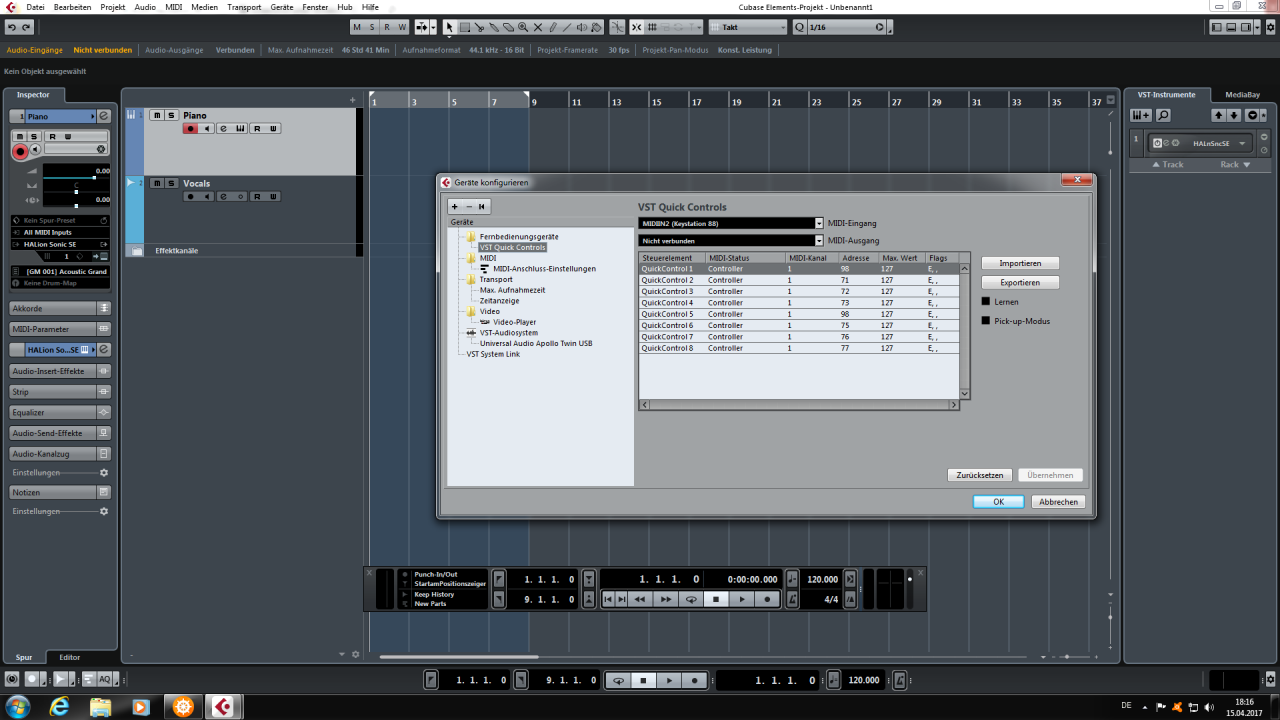This screenshot has height=720, width=1280.
Task: Enable Pick-up-Modus checkbox
Action: tap(986, 321)
